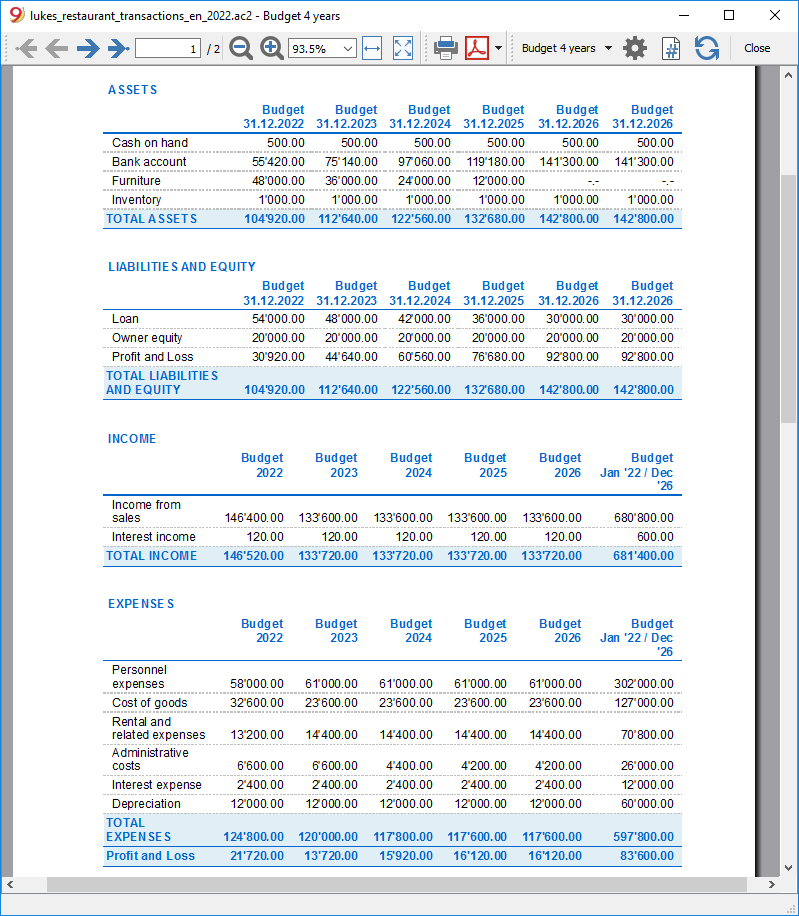
Task: Click total expenses value 597'800.00
Action: coord(643,837)
